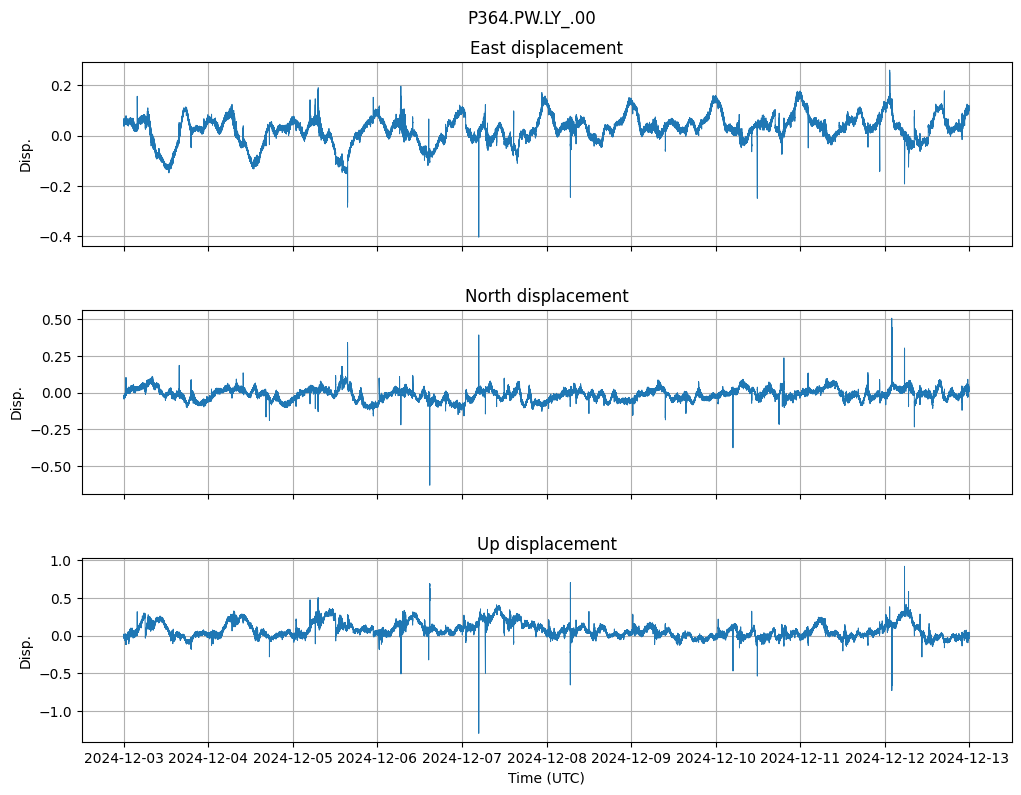Select the North displacement subplot title
1021x795 pixels.
tap(546, 296)
